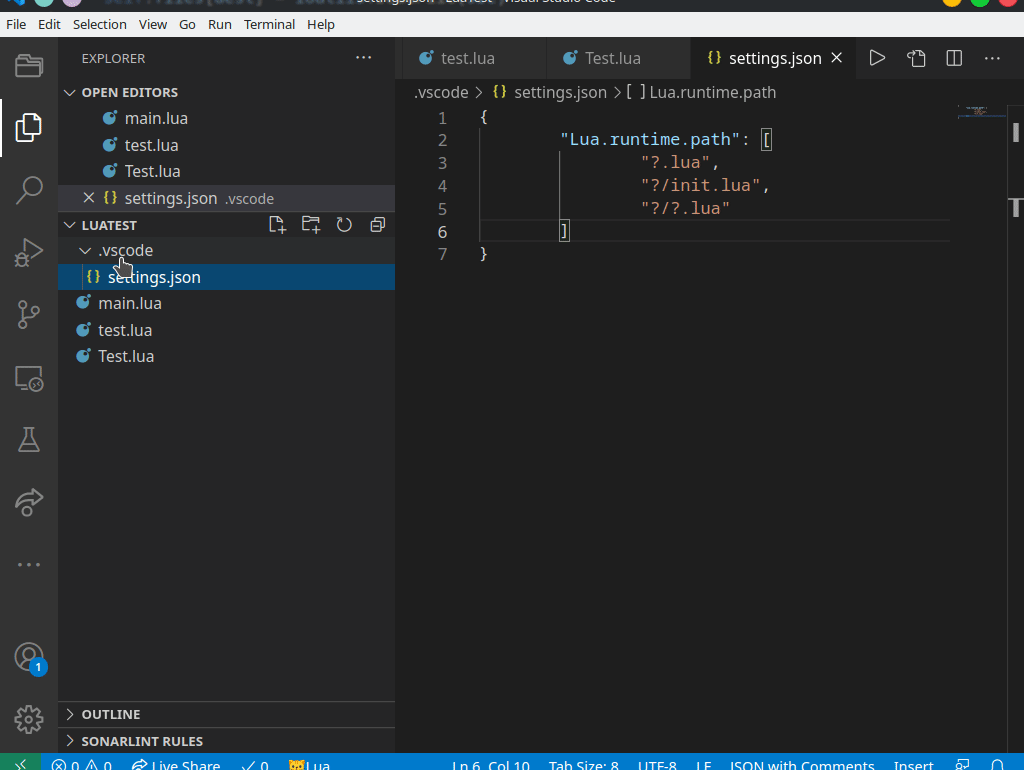Open the Run menu

point(219,25)
